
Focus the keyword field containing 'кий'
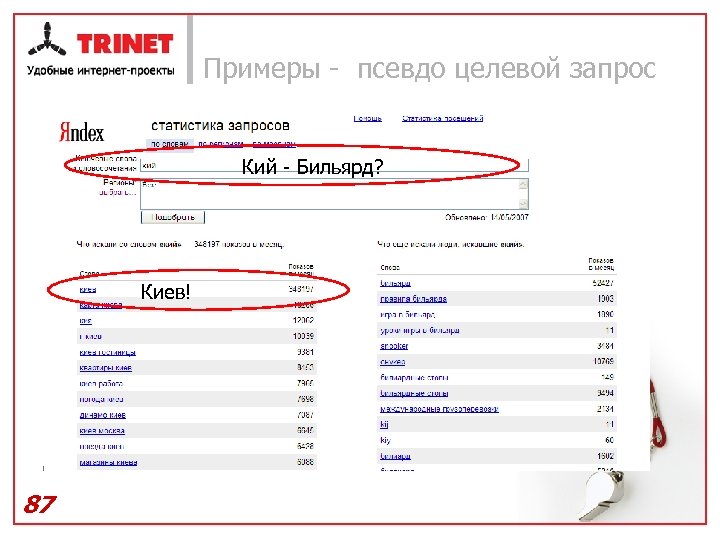point(334,165)
